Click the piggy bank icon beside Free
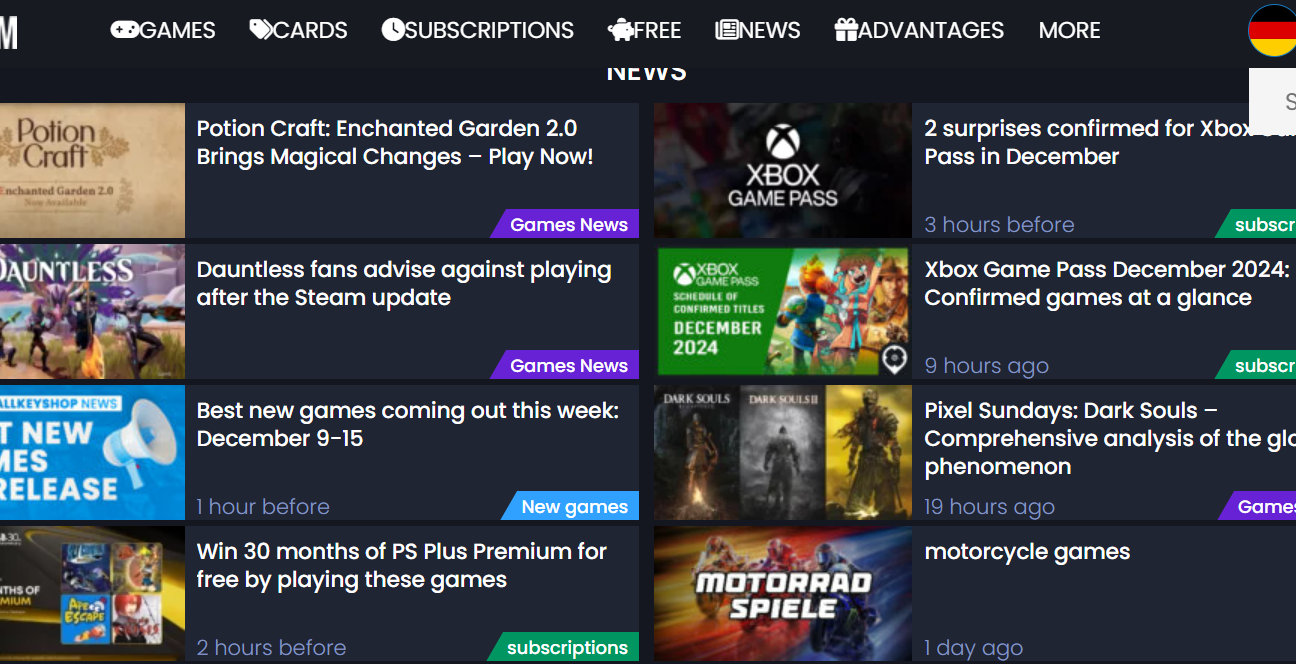The height and width of the screenshot is (664, 1296). coord(620,31)
